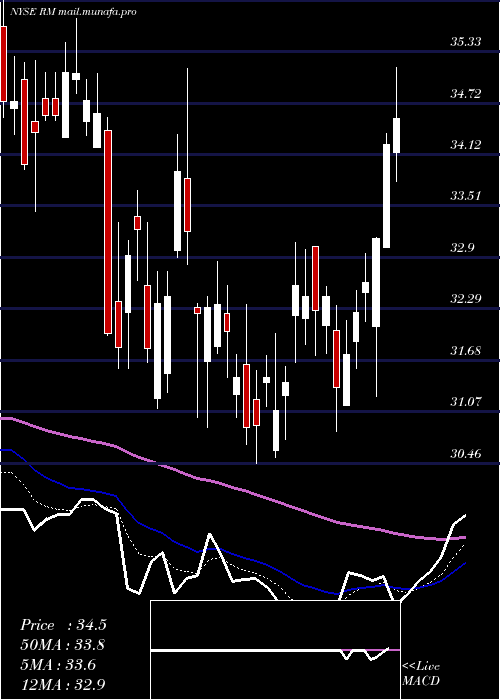Click the 31.68 price axis label
This screenshot has width=500, height=700.
pyautogui.click(x=466, y=350)
